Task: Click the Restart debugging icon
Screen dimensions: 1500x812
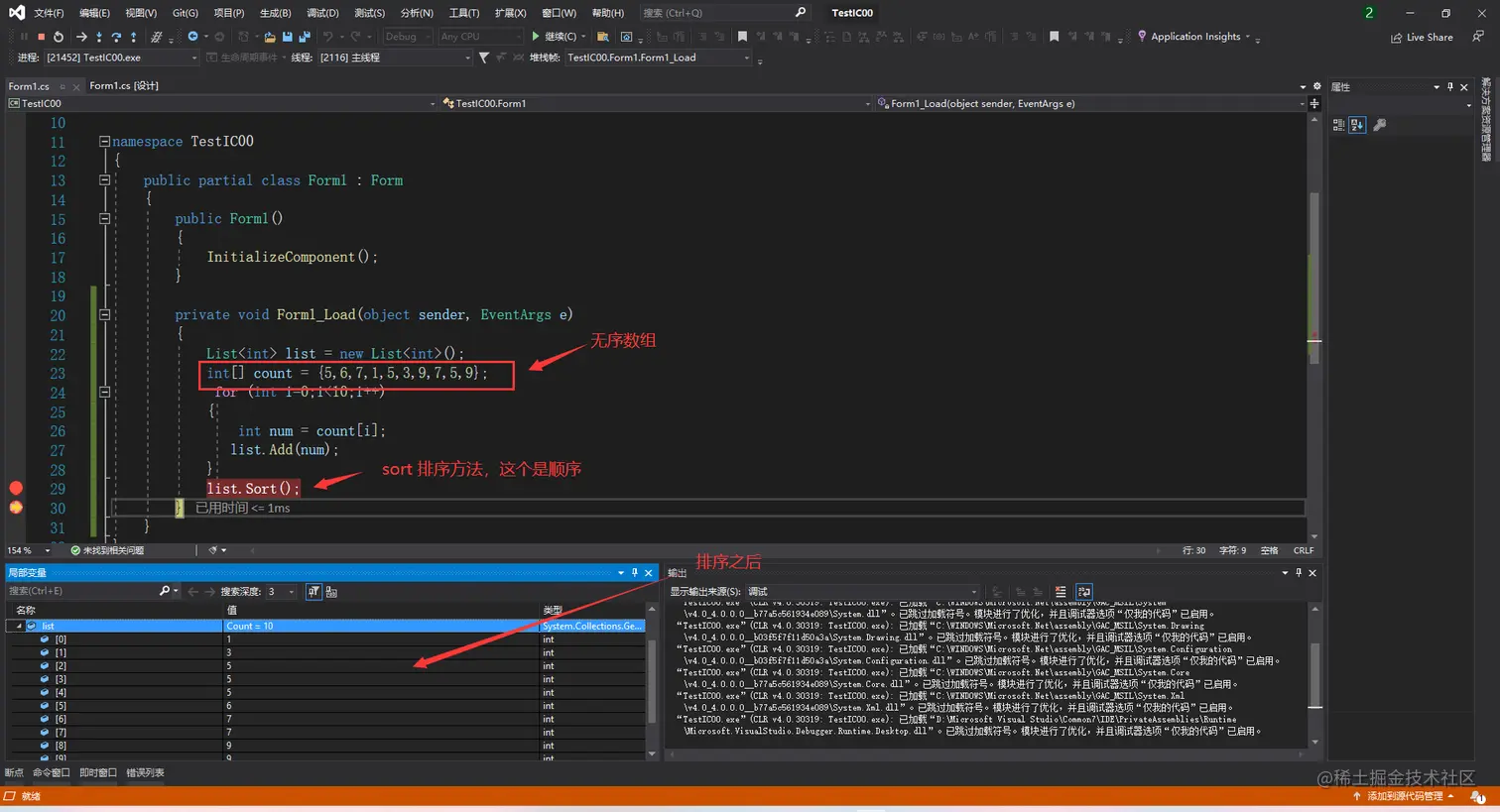Action: 59,37
